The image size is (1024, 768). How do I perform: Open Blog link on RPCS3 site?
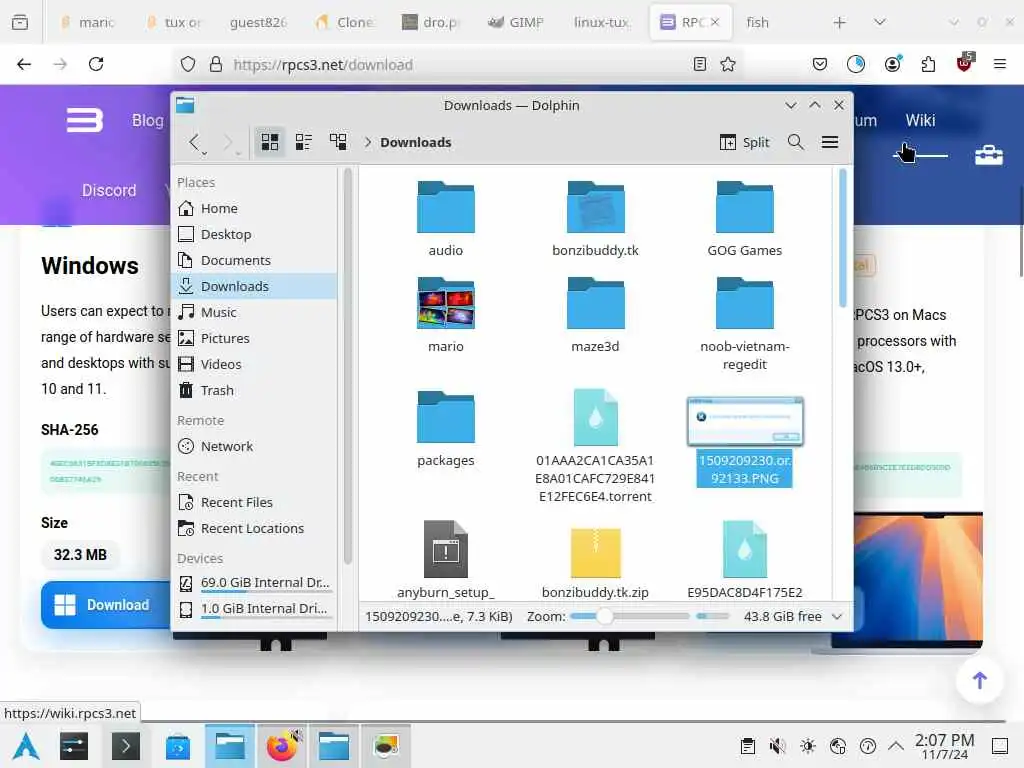pos(148,120)
